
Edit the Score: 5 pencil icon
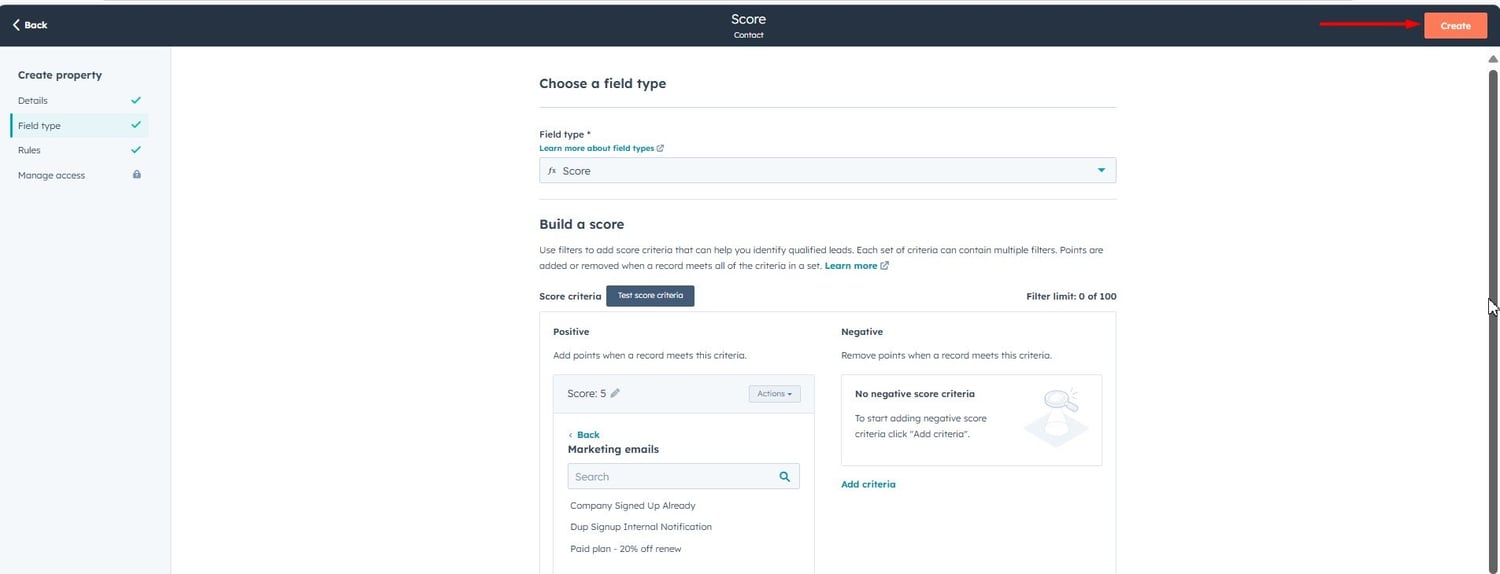click(x=615, y=393)
